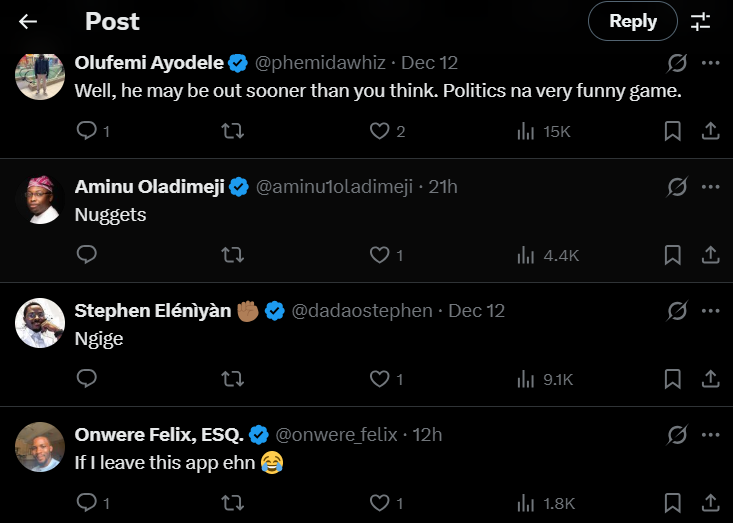Like Olufemi Ayodele's reply
Image resolution: width=733 pixels, height=523 pixels.
[x=379, y=131]
